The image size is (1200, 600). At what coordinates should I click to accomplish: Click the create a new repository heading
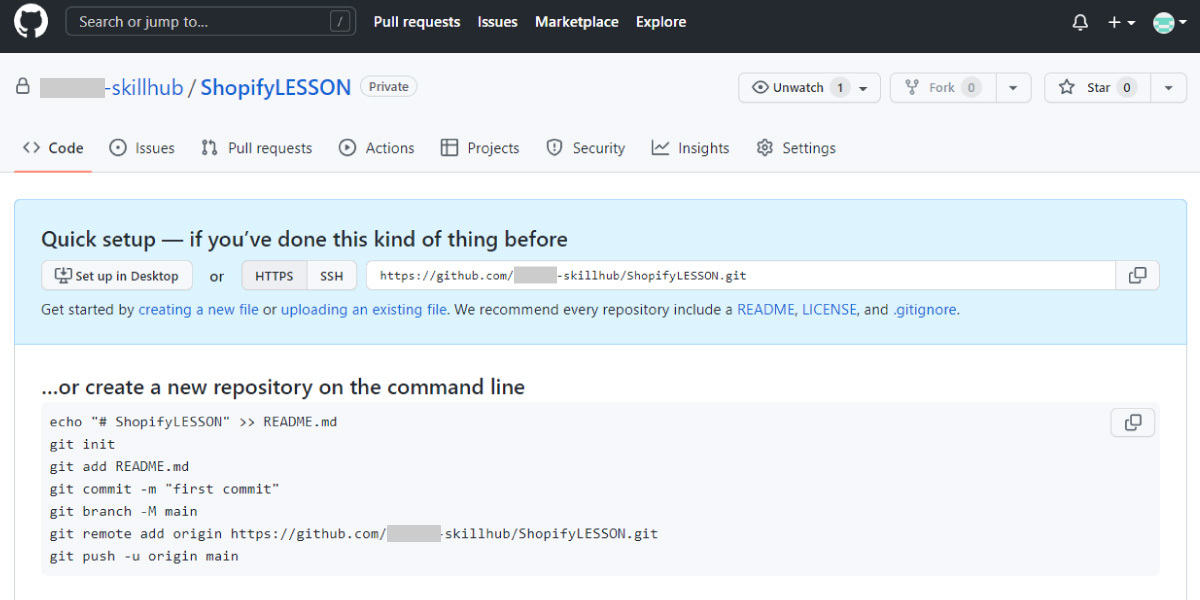coord(283,387)
